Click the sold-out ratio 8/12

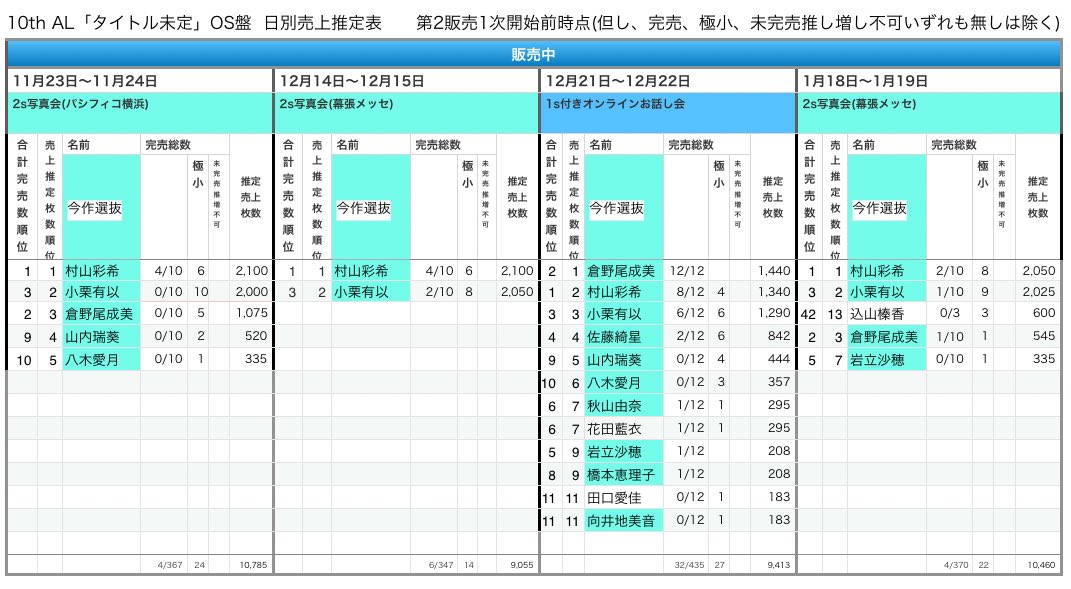690,292
